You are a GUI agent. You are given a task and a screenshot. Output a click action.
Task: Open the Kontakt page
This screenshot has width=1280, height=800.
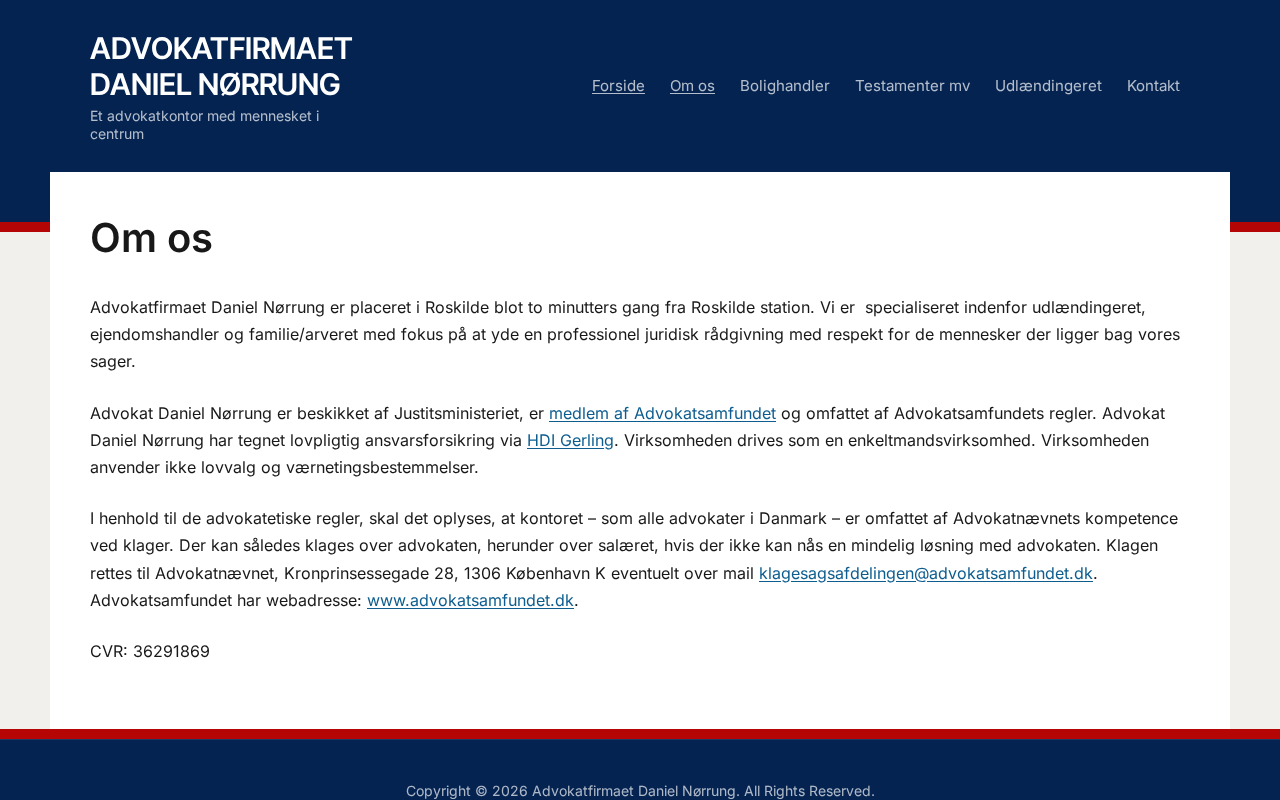pyautogui.click(x=1153, y=86)
